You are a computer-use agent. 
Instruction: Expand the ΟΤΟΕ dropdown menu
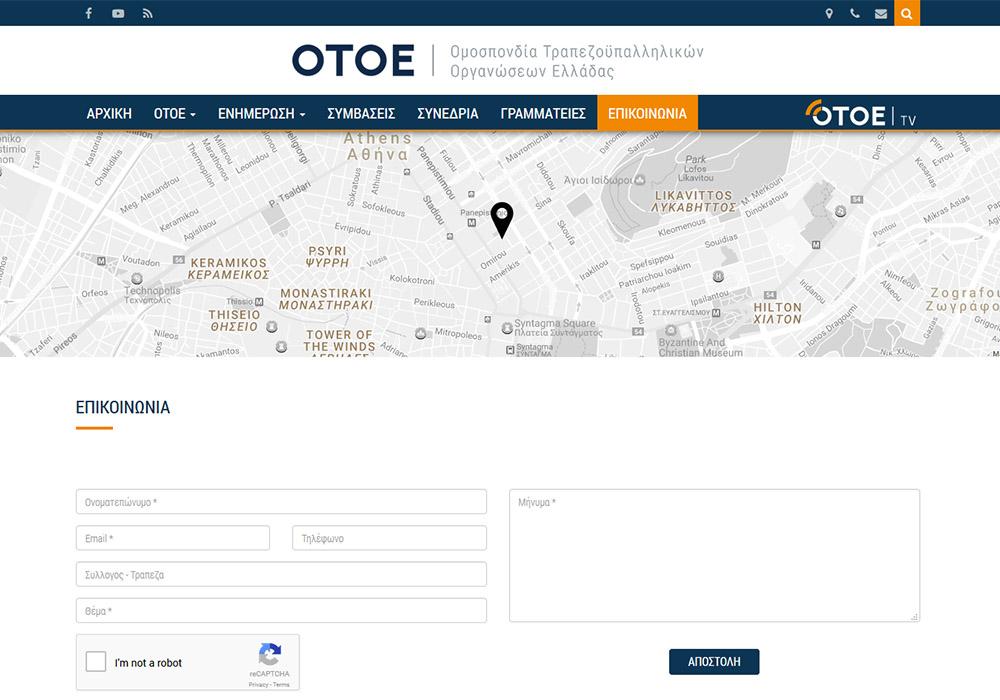click(x=174, y=113)
